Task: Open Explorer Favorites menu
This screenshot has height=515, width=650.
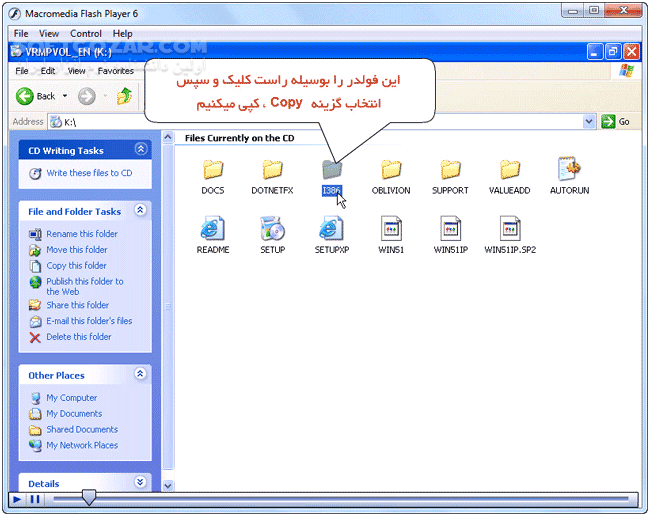Action: [116, 71]
